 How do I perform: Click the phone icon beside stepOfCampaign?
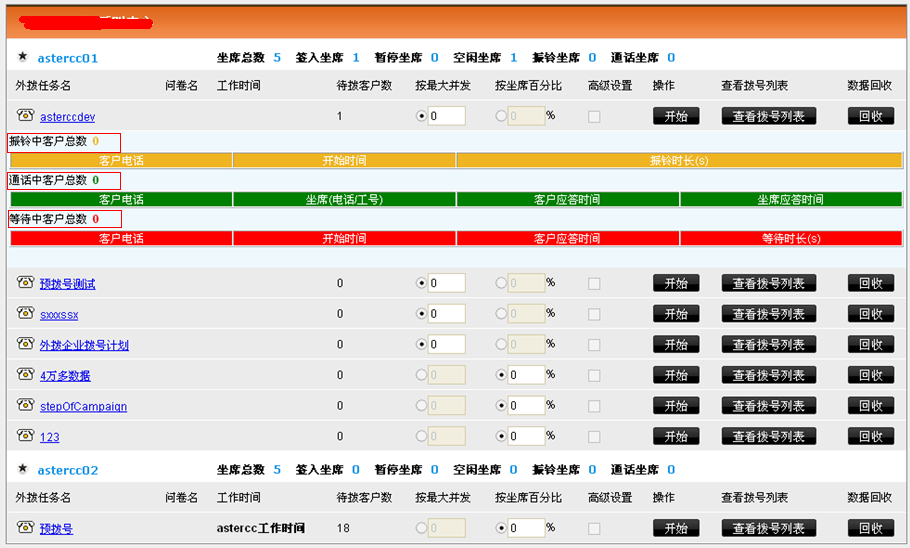(26, 405)
